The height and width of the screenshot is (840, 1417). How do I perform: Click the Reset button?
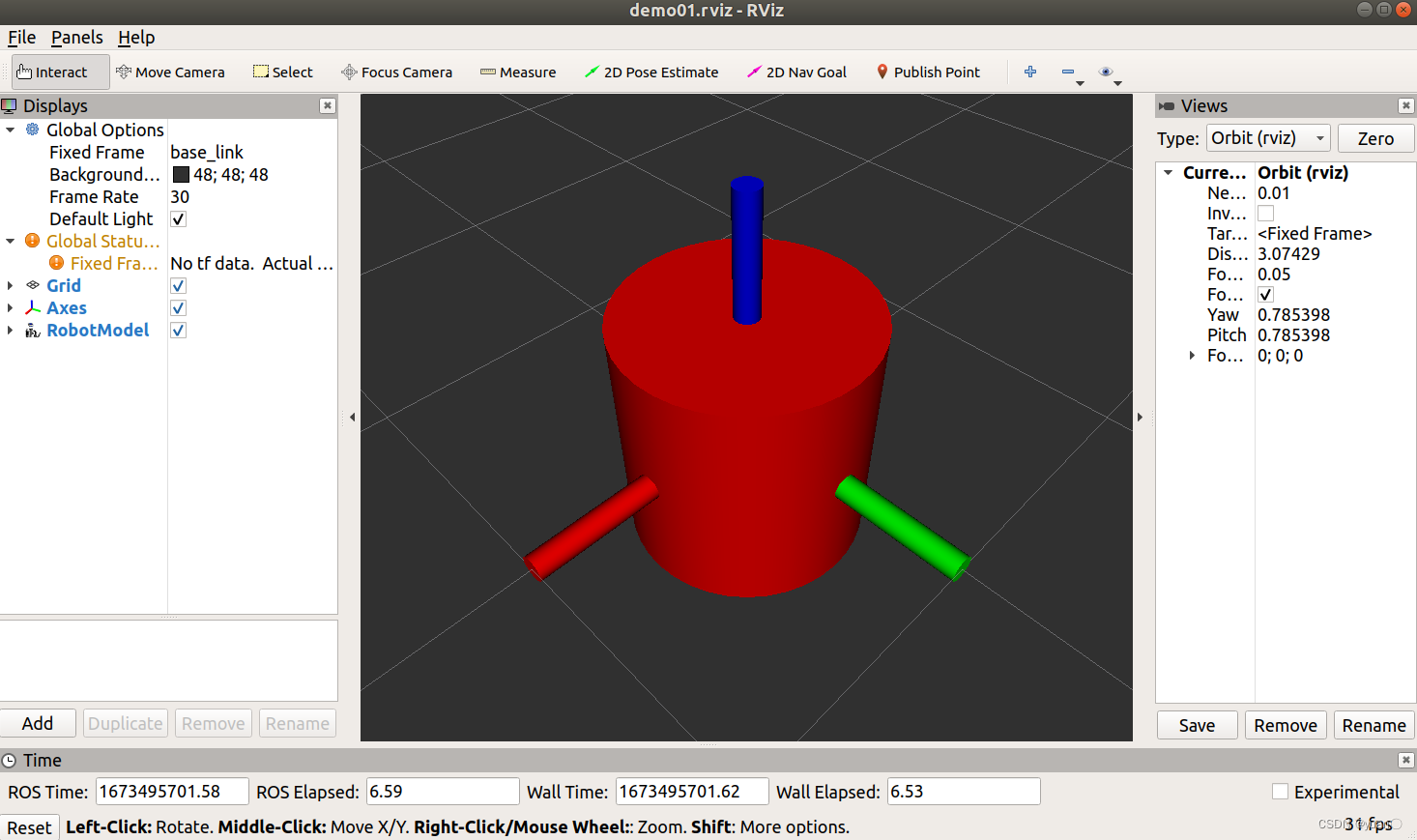[29, 827]
